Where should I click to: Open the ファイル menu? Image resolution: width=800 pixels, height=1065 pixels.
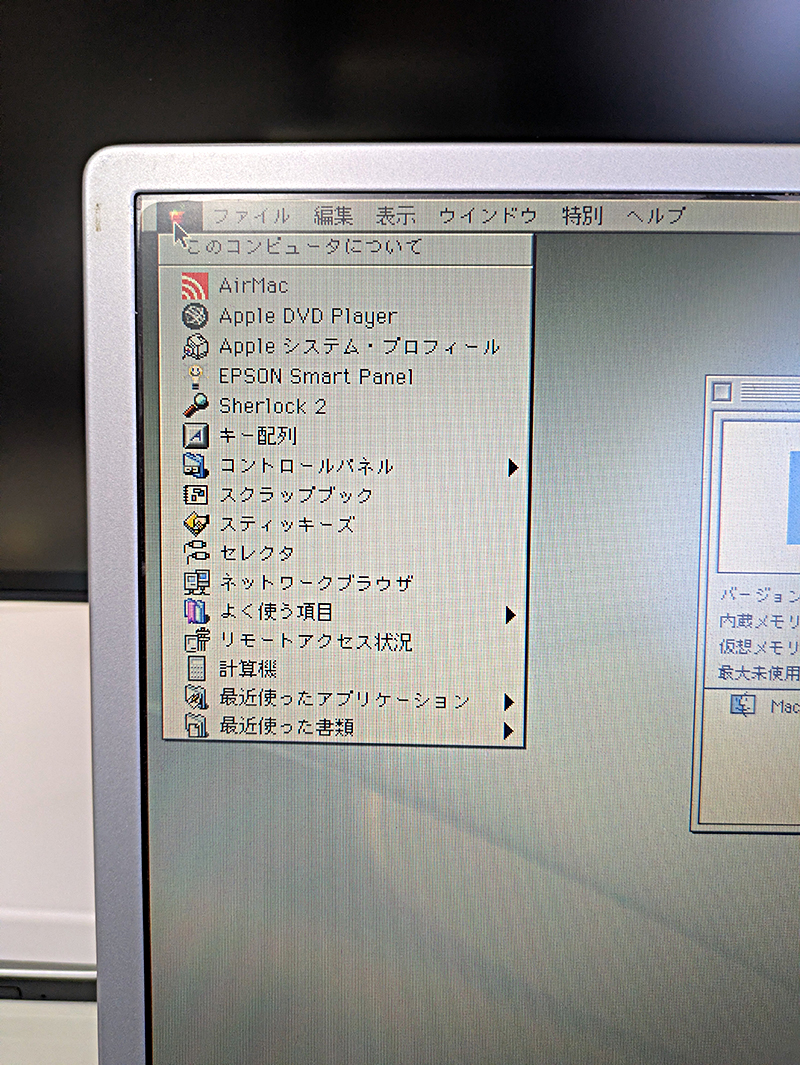tap(251, 216)
